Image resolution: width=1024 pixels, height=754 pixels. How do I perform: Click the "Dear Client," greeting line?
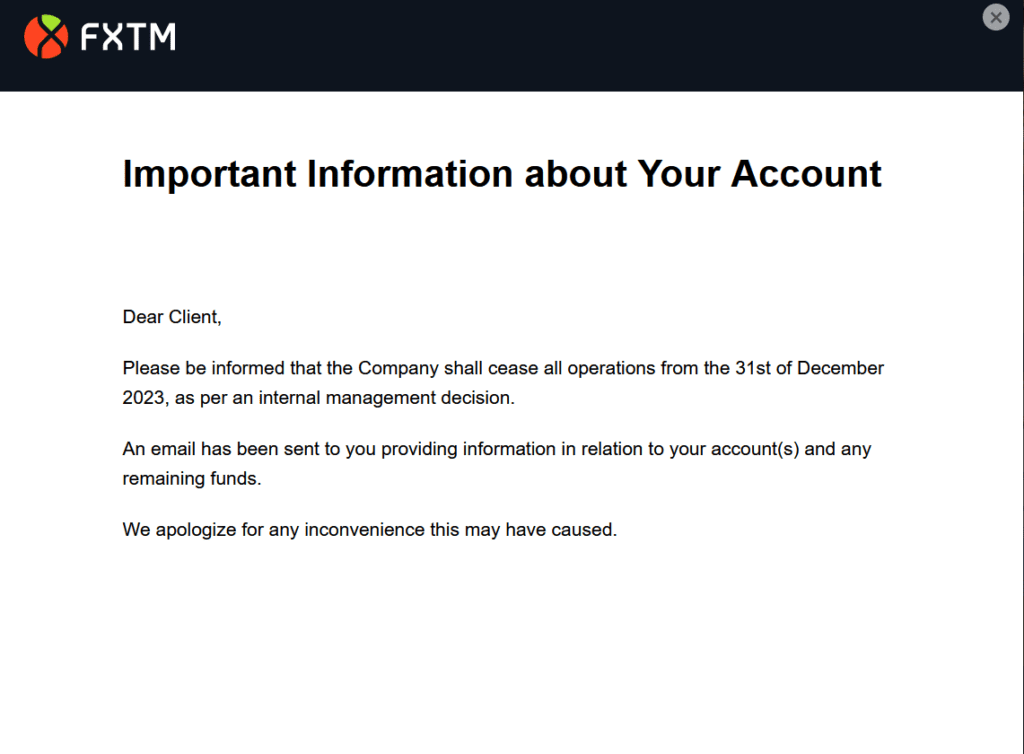[x=171, y=316]
